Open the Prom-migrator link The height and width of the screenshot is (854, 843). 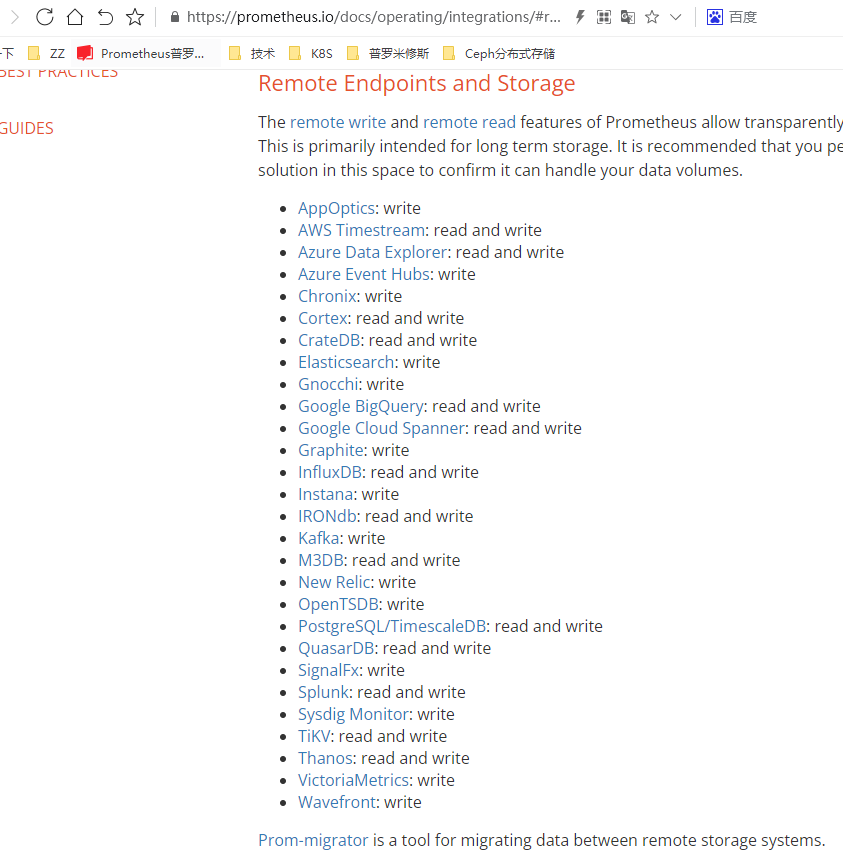(313, 840)
